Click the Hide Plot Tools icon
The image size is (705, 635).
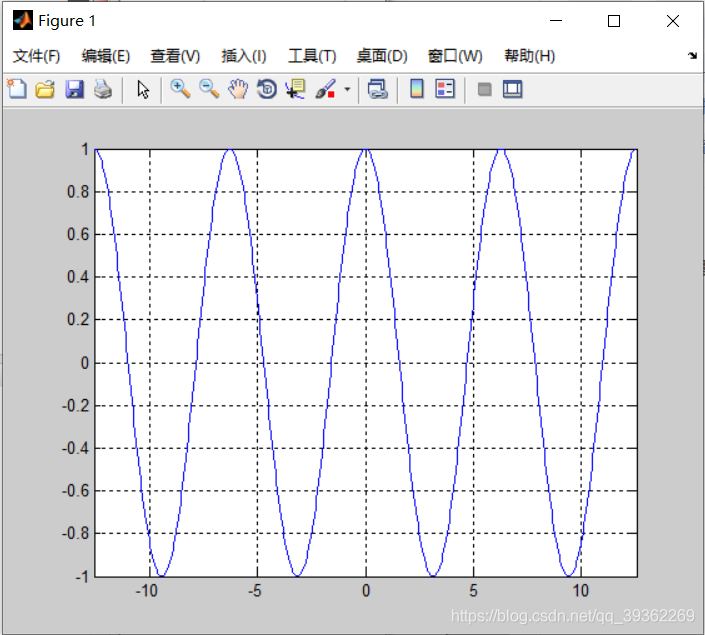(x=484, y=89)
